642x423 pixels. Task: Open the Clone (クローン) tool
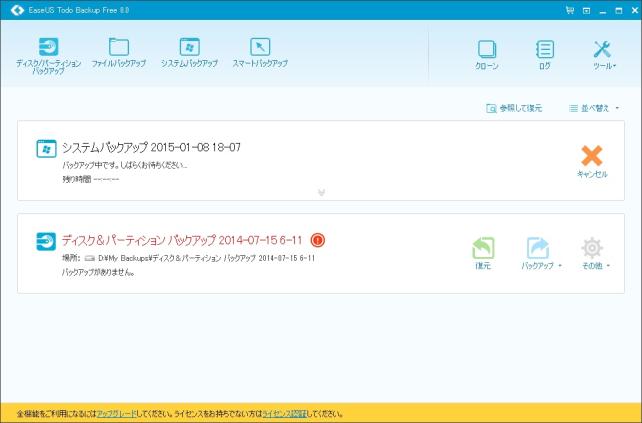click(487, 55)
